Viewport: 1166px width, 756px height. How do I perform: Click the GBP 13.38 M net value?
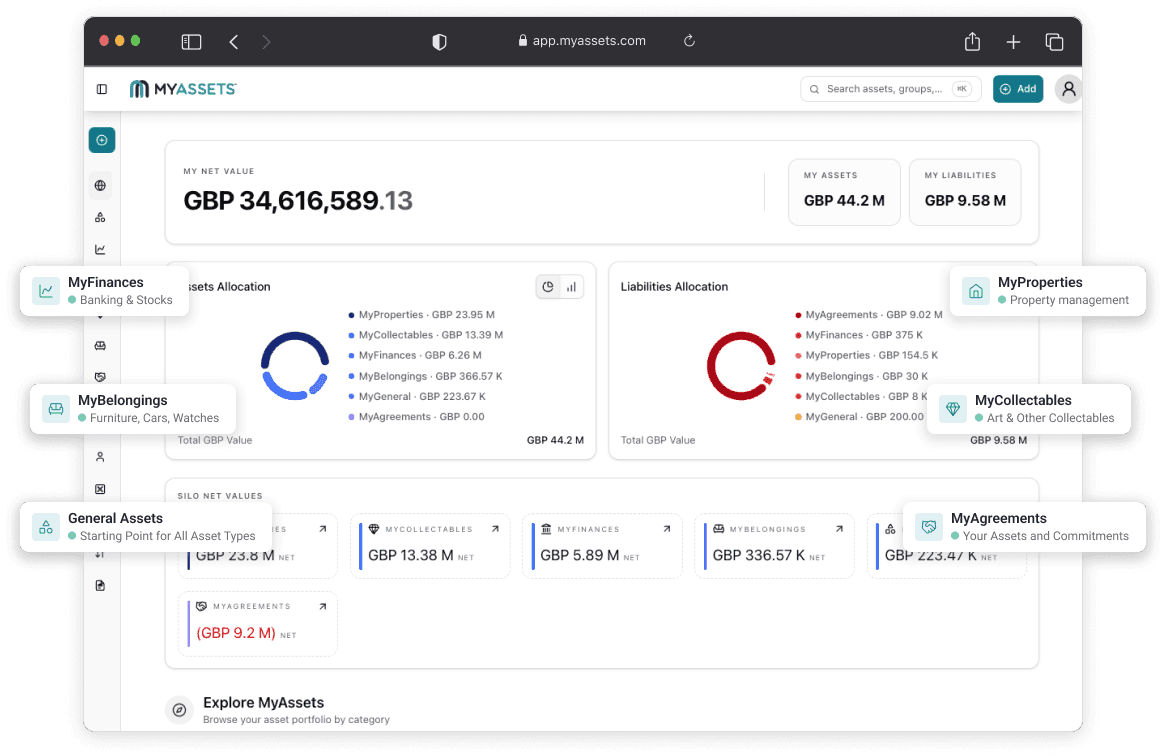[410, 555]
